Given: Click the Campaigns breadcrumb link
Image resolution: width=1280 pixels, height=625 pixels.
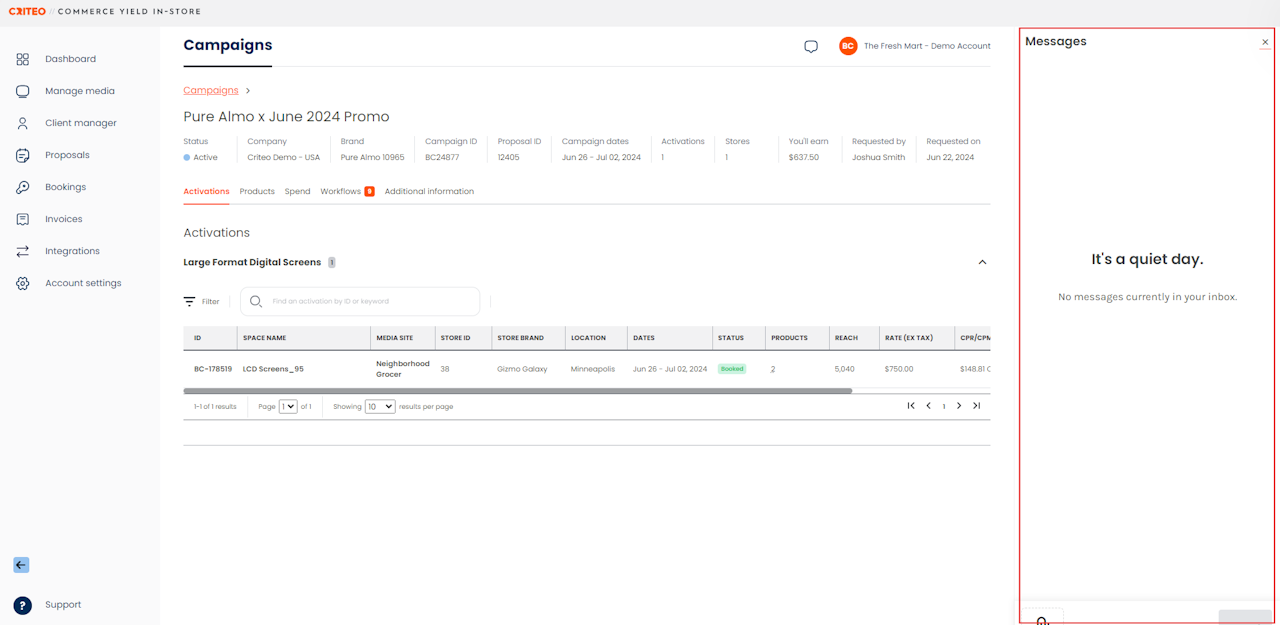Looking at the screenshot, I should (x=211, y=91).
